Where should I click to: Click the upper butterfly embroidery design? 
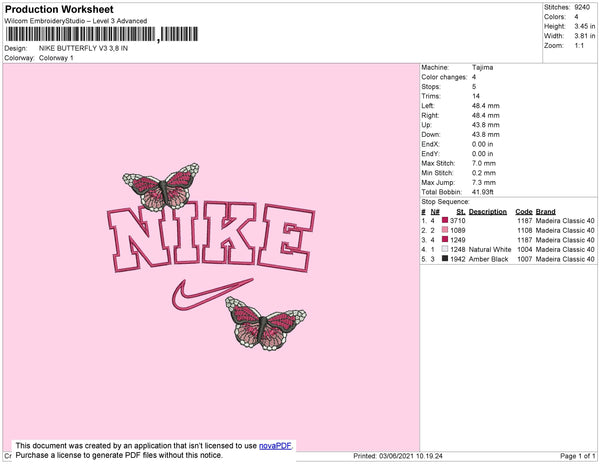click(161, 187)
